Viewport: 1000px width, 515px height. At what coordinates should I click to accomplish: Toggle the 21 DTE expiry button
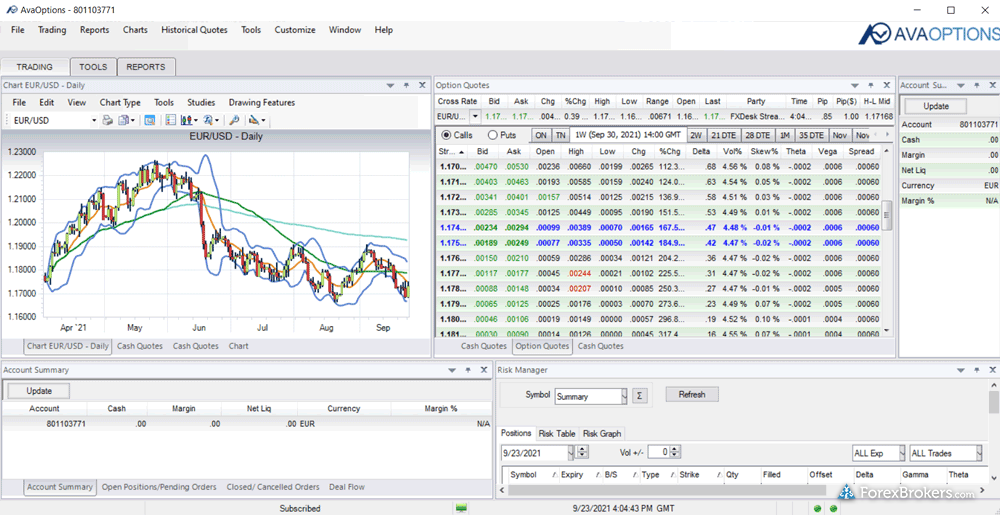[x=724, y=135]
